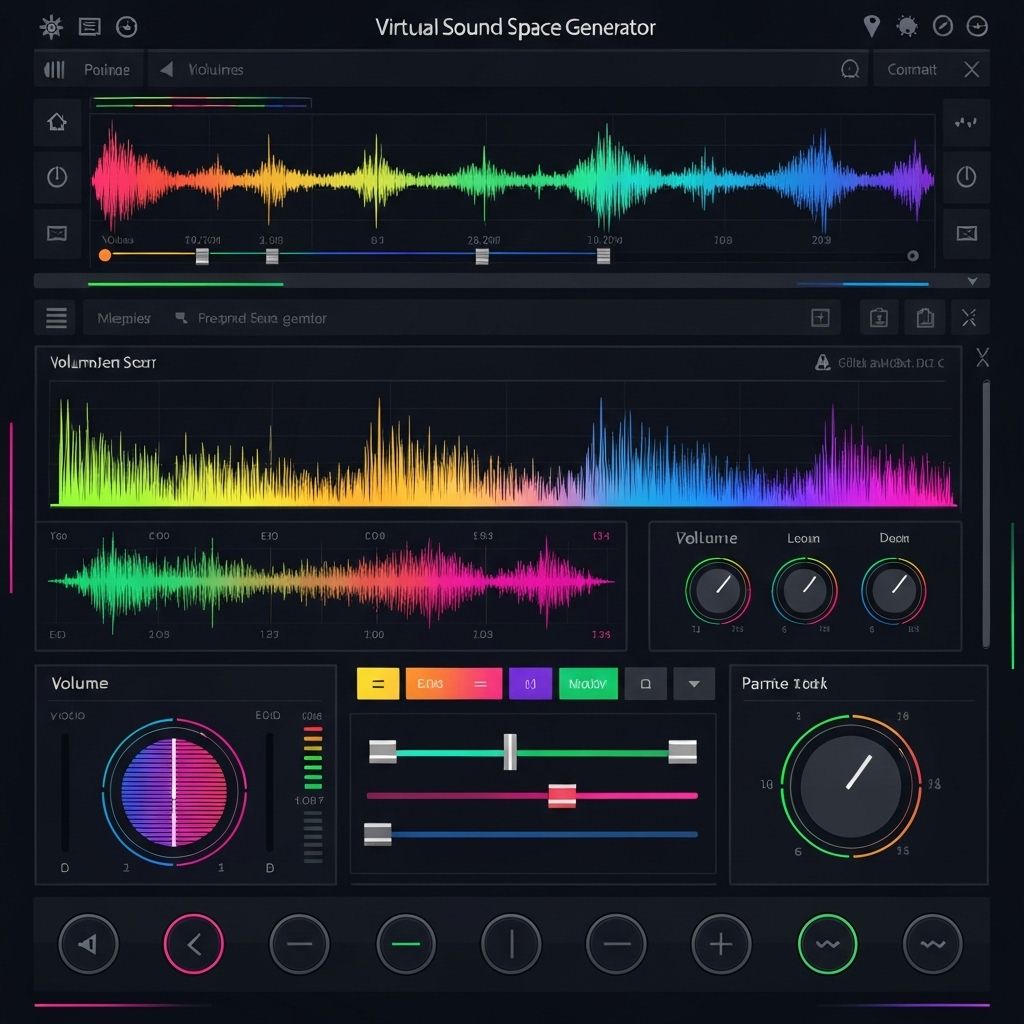
Task: Select the Memories menu item
Action: point(122,317)
